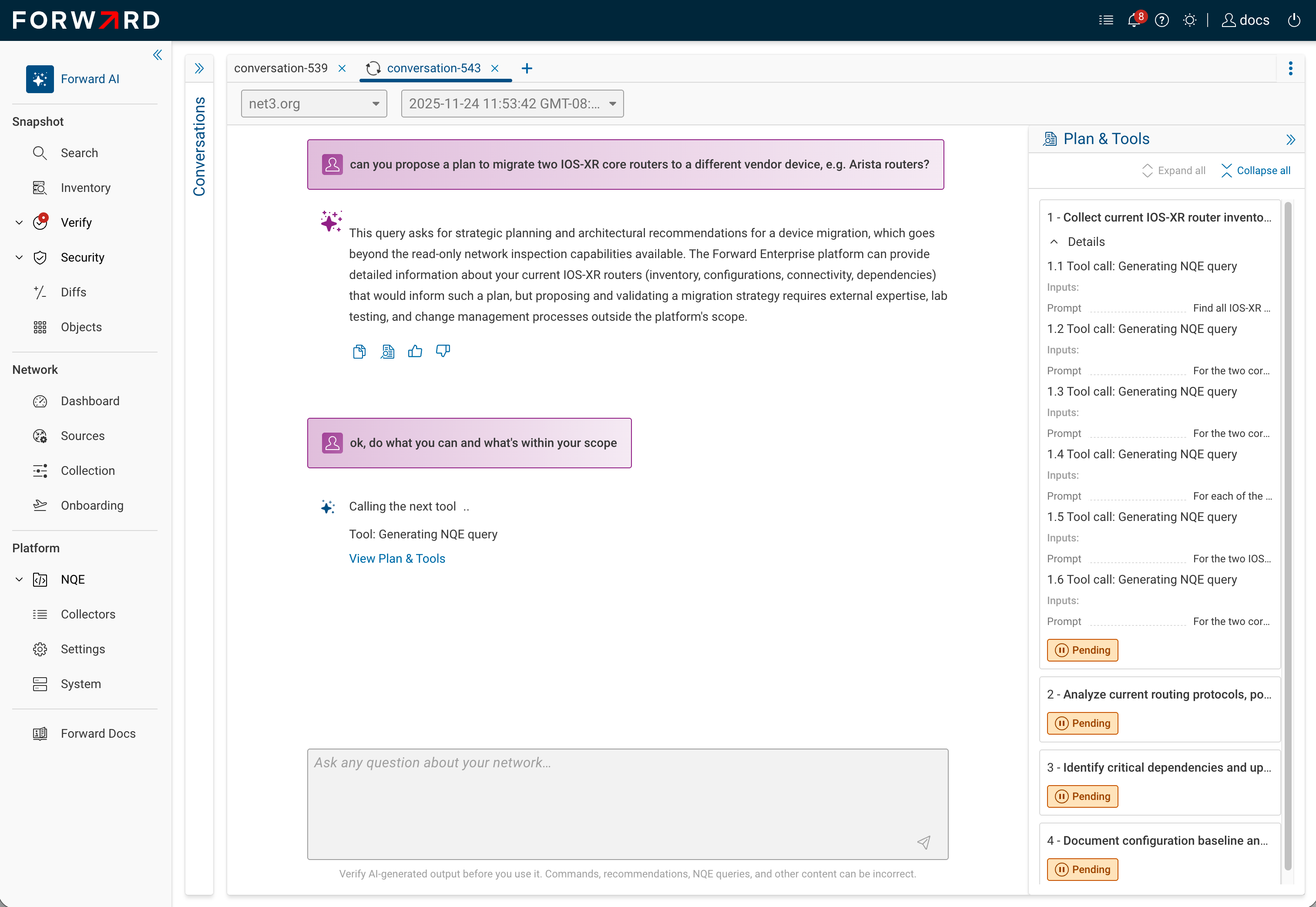Viewport: 1316px width, 907px height.
Task: Focus the Ask any question input field
Action: pos(627,803)
